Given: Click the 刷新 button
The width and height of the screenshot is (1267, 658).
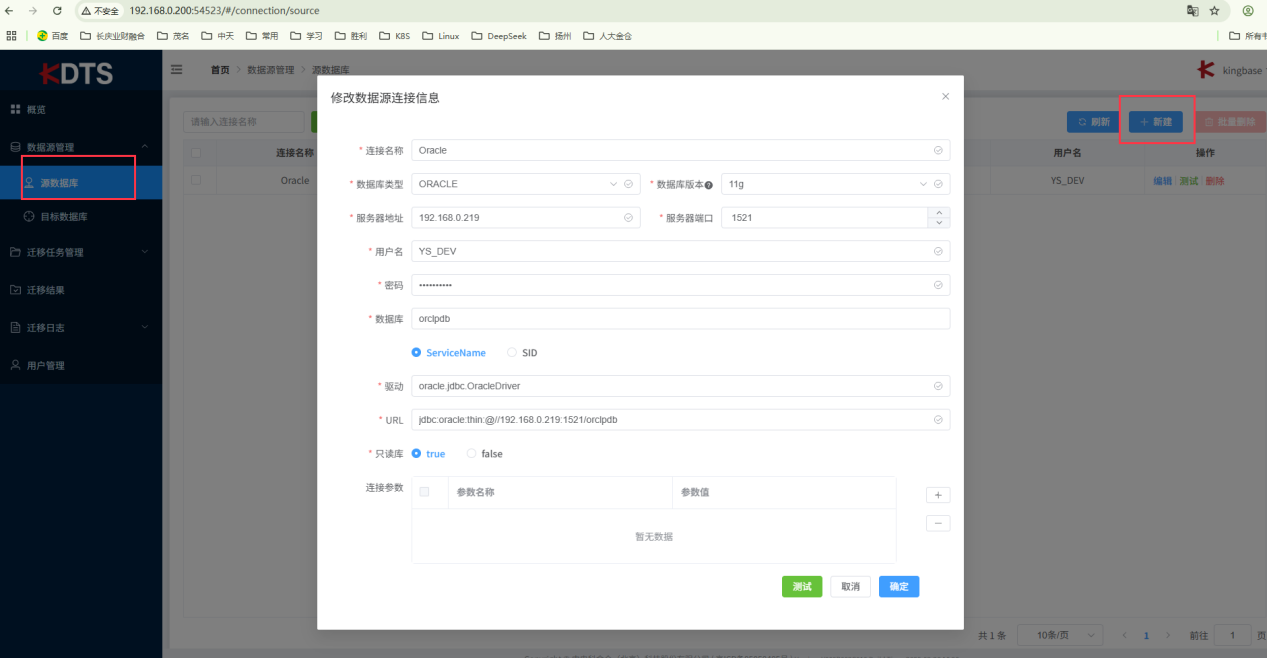Looking at the screenshot, I should pos(1093,122).
